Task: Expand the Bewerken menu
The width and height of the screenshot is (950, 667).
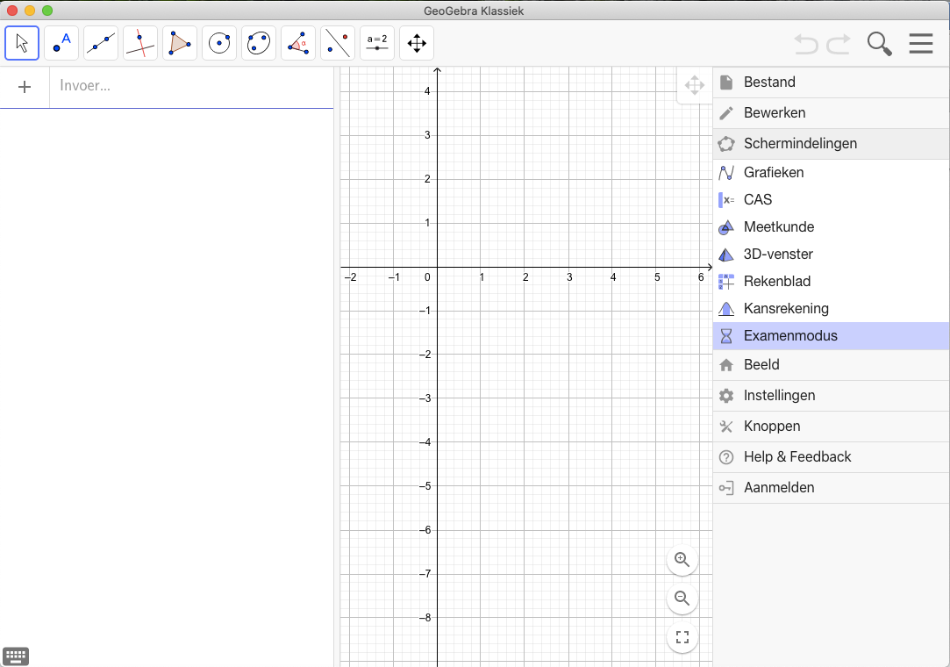Action: pos(831,113)
